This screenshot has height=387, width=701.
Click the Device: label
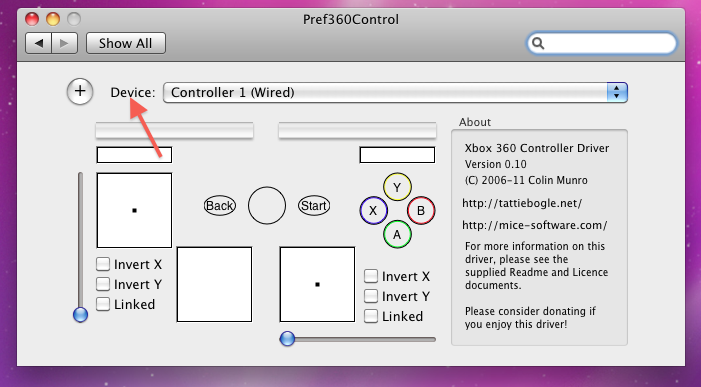pos(133,93)
